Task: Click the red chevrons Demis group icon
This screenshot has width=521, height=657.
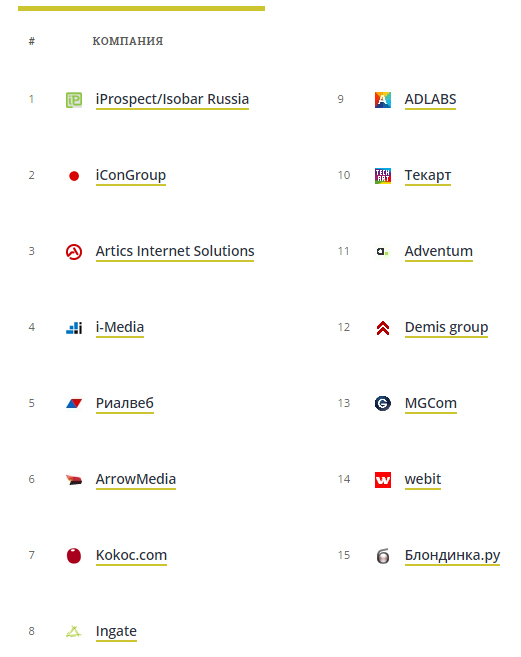Action: coord(383,328)
